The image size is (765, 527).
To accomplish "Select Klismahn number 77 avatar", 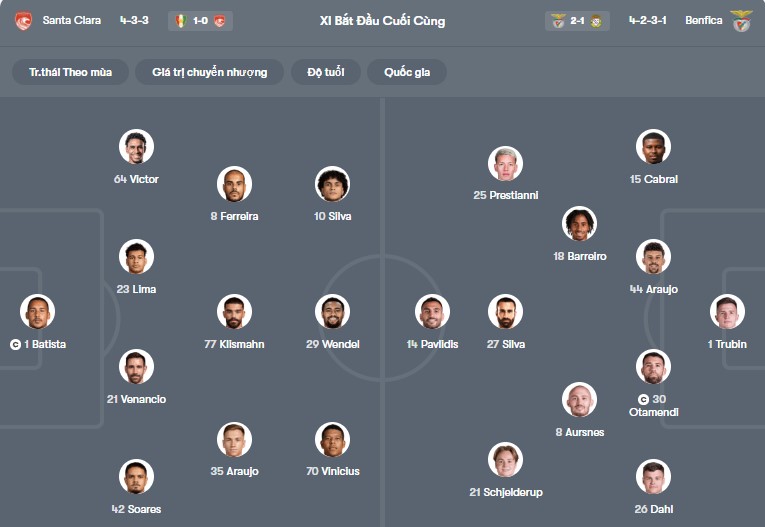I will tap(234, 312).
